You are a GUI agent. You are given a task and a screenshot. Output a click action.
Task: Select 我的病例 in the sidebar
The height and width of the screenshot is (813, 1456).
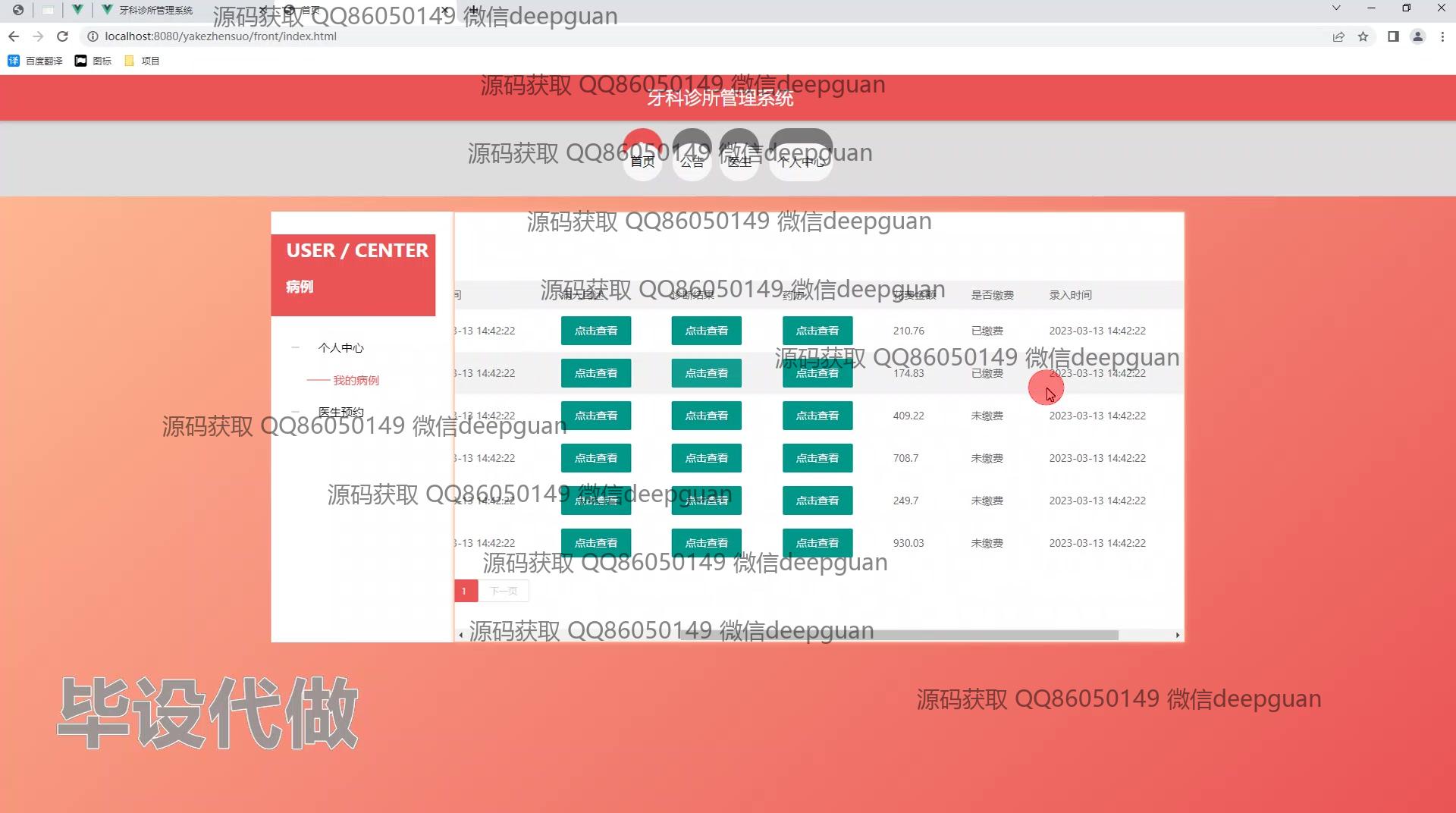356,380
